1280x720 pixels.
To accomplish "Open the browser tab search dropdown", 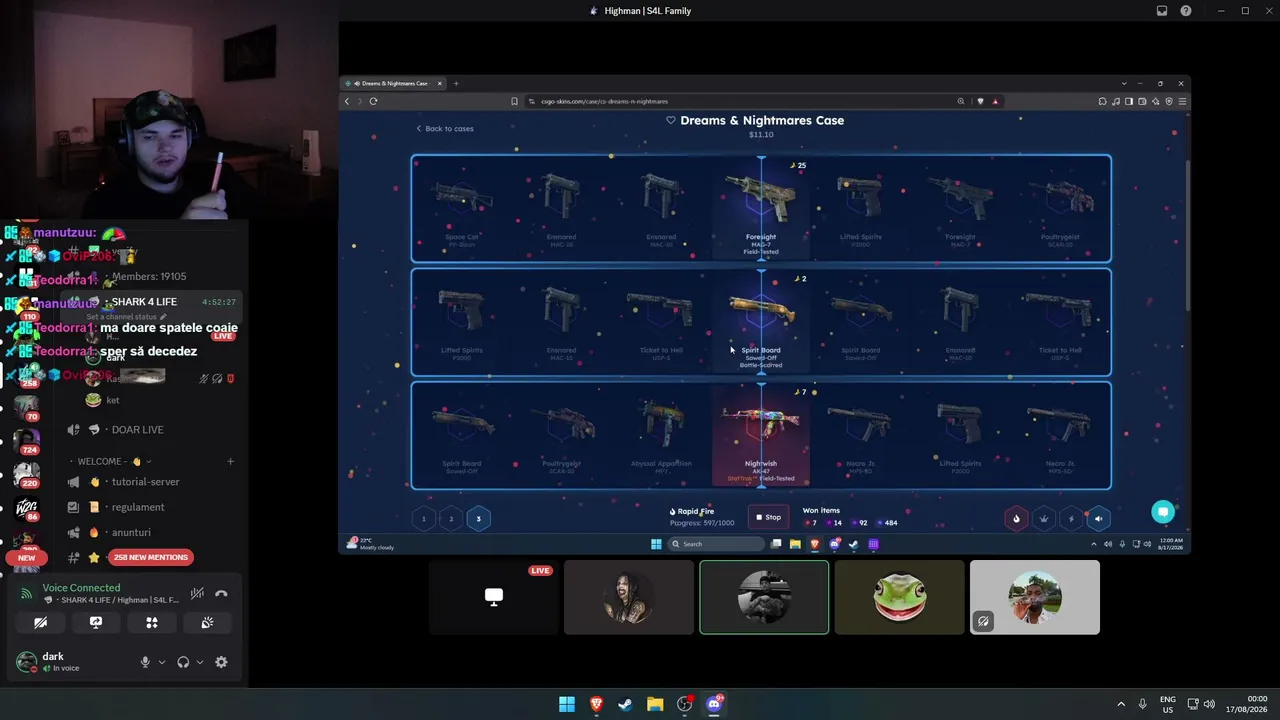I will point(1124,84).
